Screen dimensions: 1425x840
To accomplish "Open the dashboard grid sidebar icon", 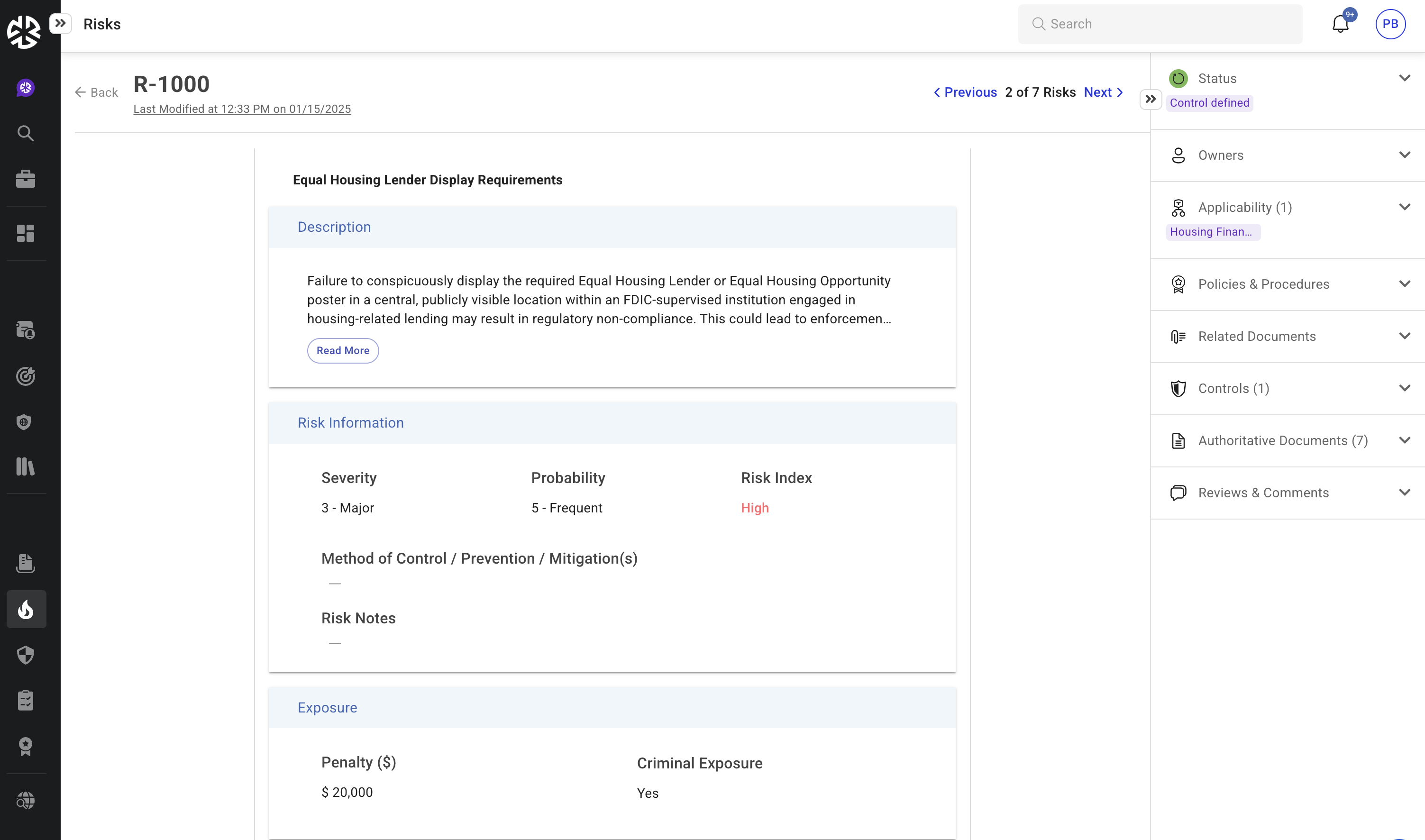I will coord(26,233).
